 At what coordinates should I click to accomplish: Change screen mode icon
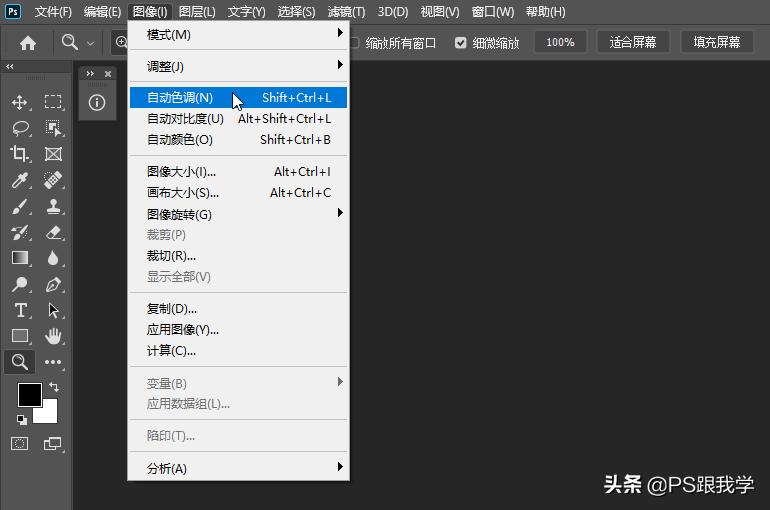53,444
